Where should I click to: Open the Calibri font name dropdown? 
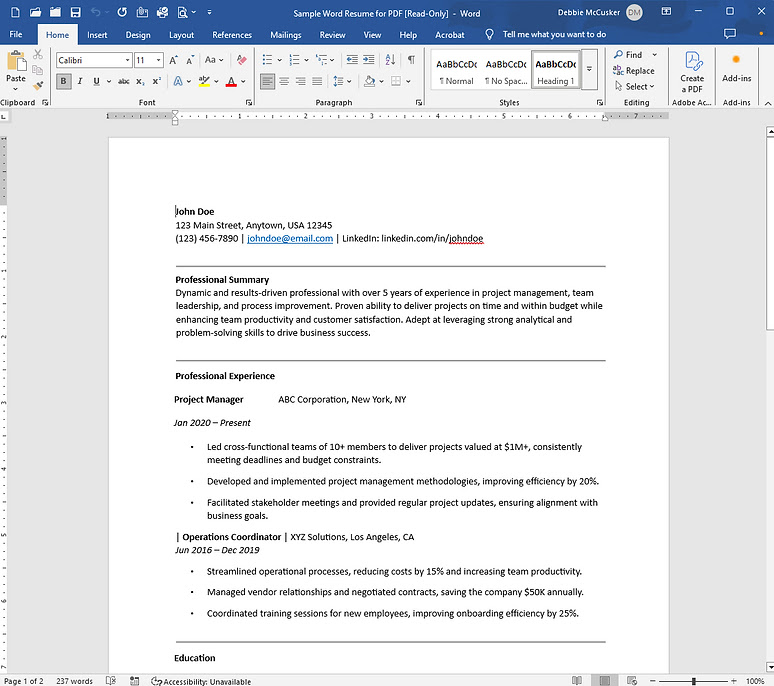(x=127, y=60)
